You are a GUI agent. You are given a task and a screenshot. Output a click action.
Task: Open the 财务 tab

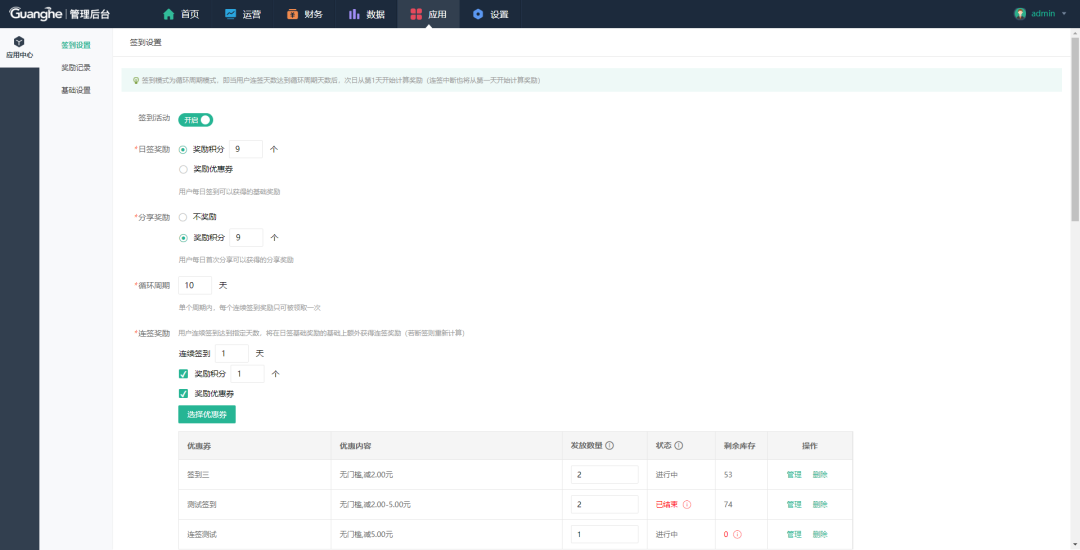pos(305,14)
